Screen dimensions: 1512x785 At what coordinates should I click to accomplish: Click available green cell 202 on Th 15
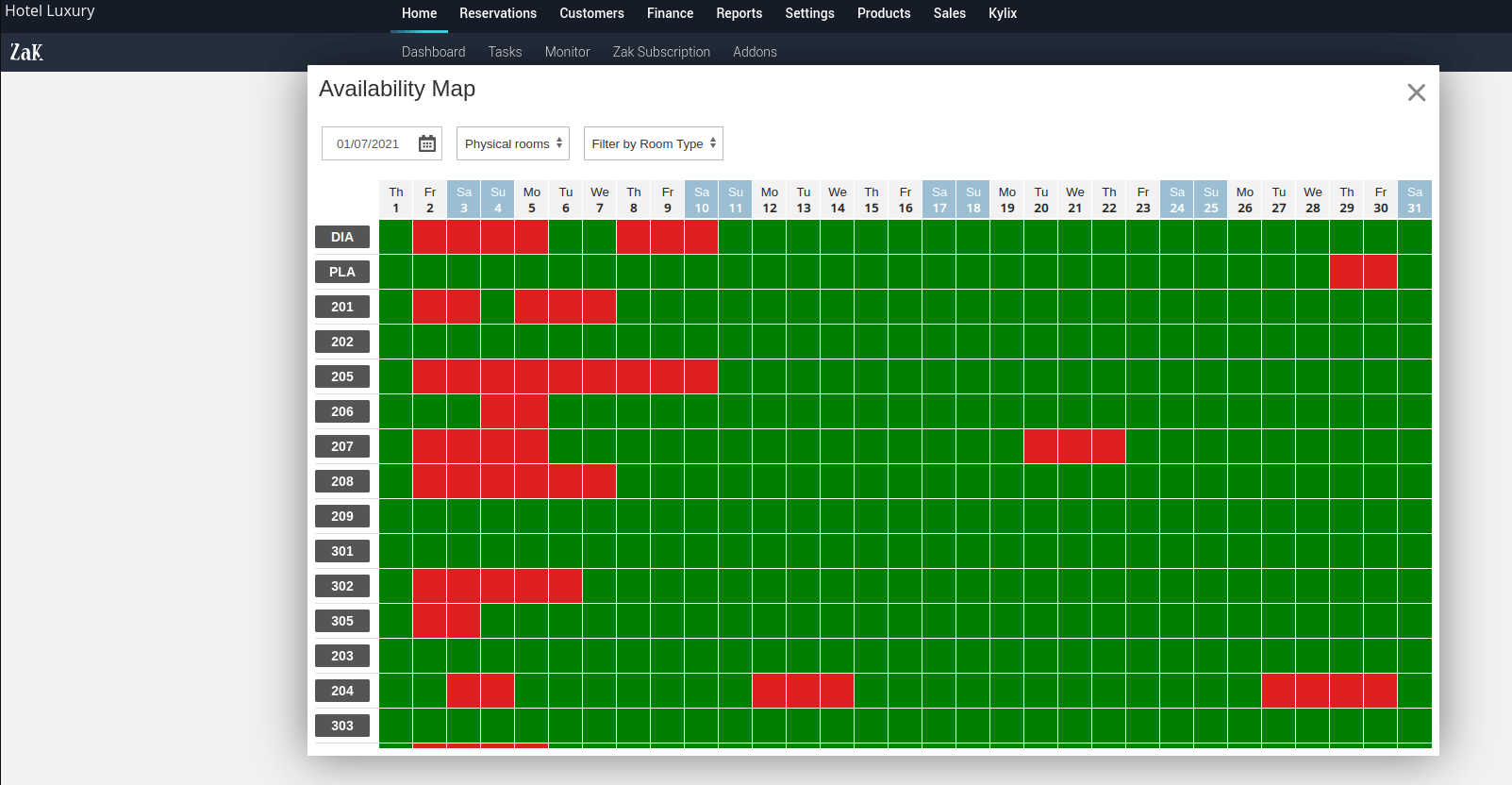pos(872,342)
